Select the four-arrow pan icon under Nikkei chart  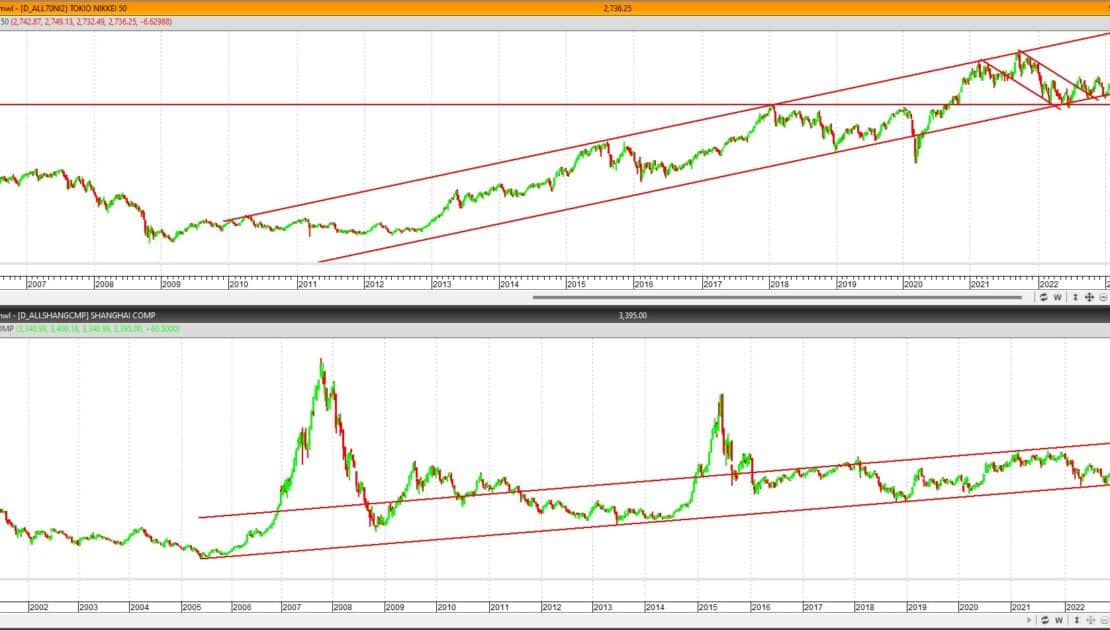pyautogui.click(x=1089, y=297)
